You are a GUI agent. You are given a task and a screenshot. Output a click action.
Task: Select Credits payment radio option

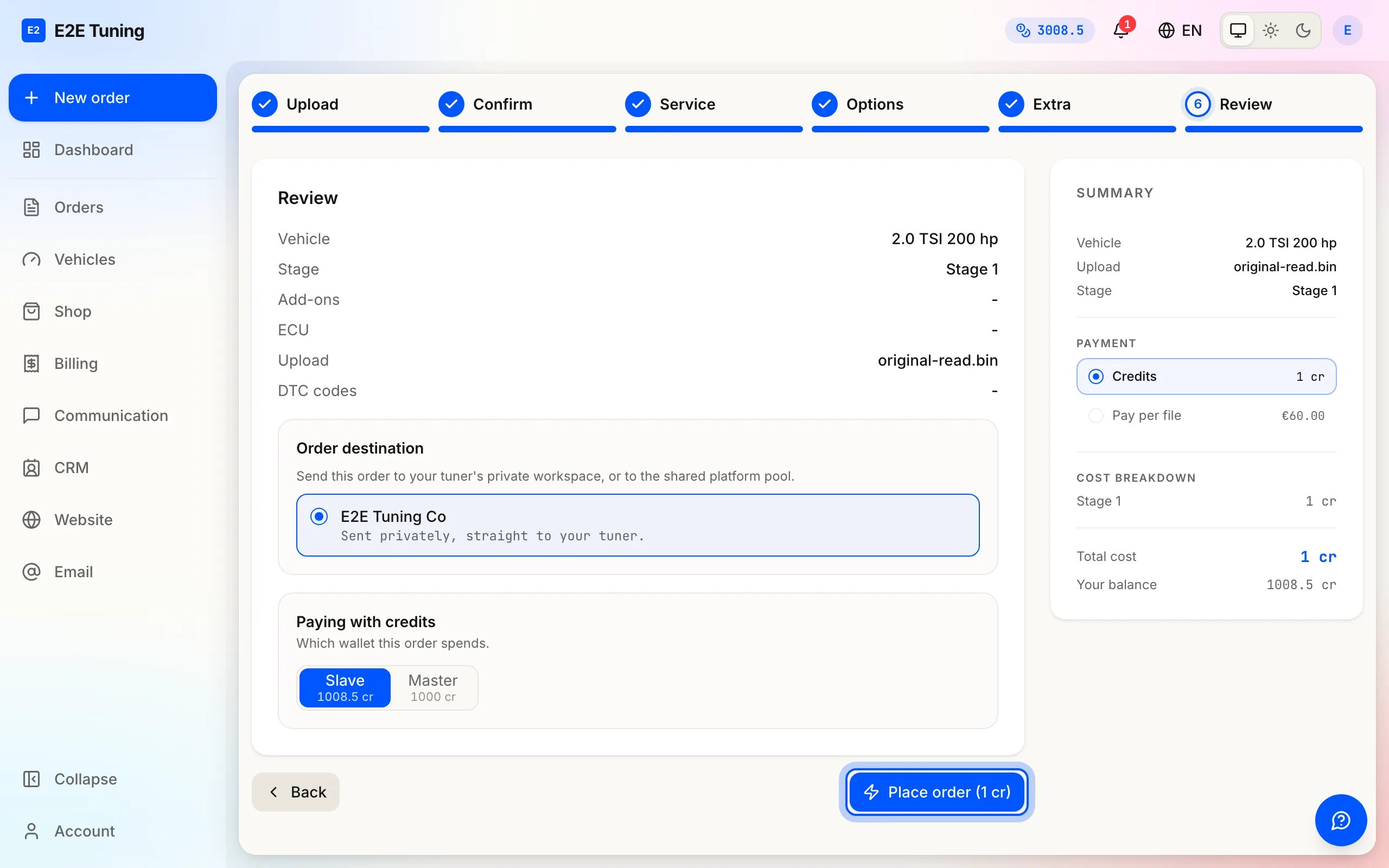point(1206,376)
